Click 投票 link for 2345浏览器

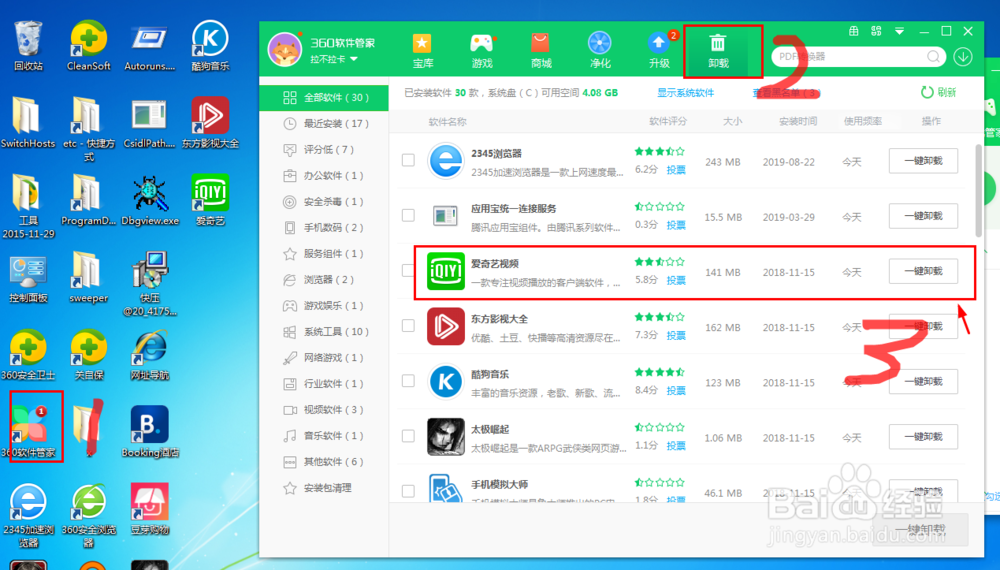click(676, 170)
